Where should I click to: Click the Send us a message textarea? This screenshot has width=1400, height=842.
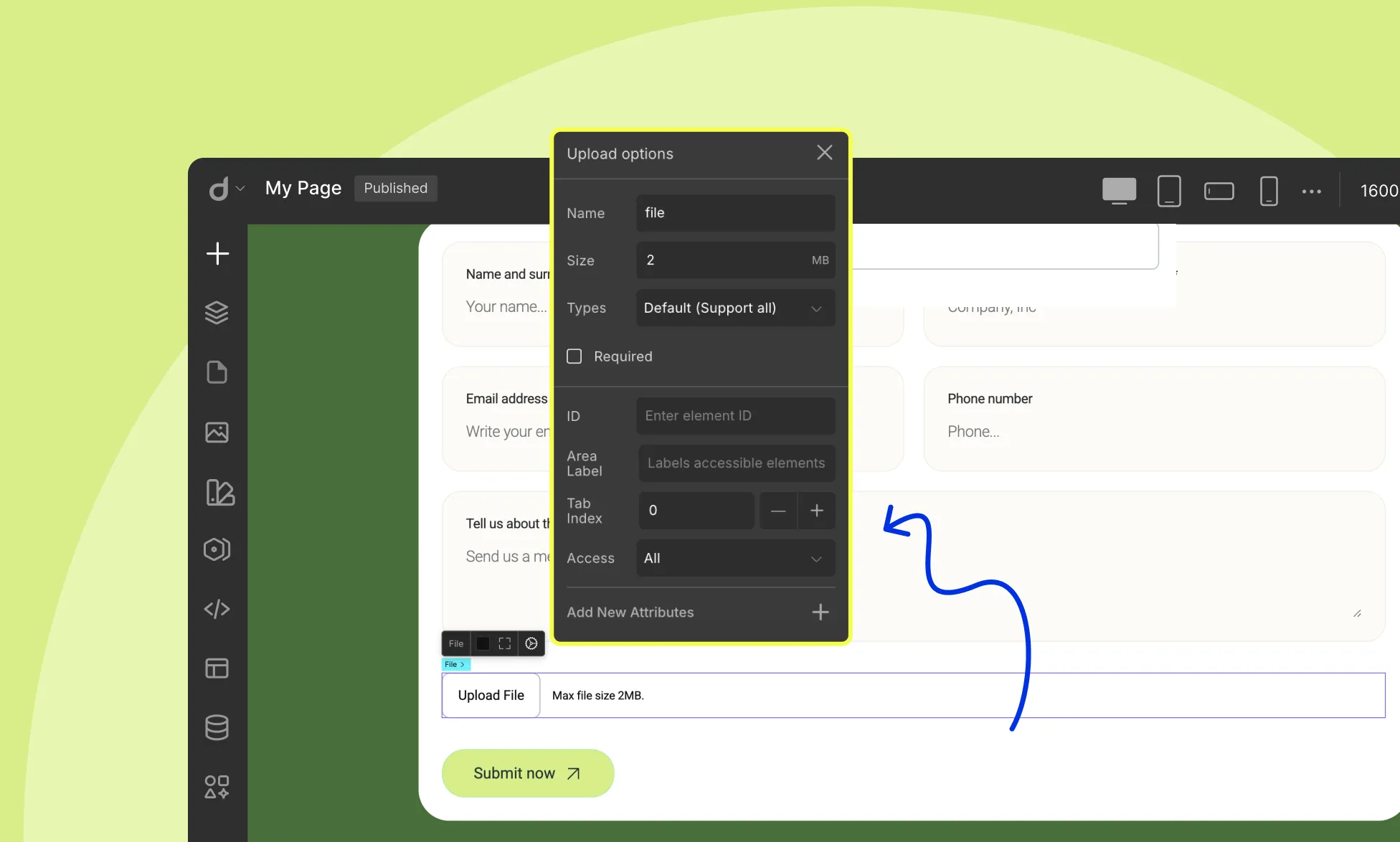click(x=508, y=557)
